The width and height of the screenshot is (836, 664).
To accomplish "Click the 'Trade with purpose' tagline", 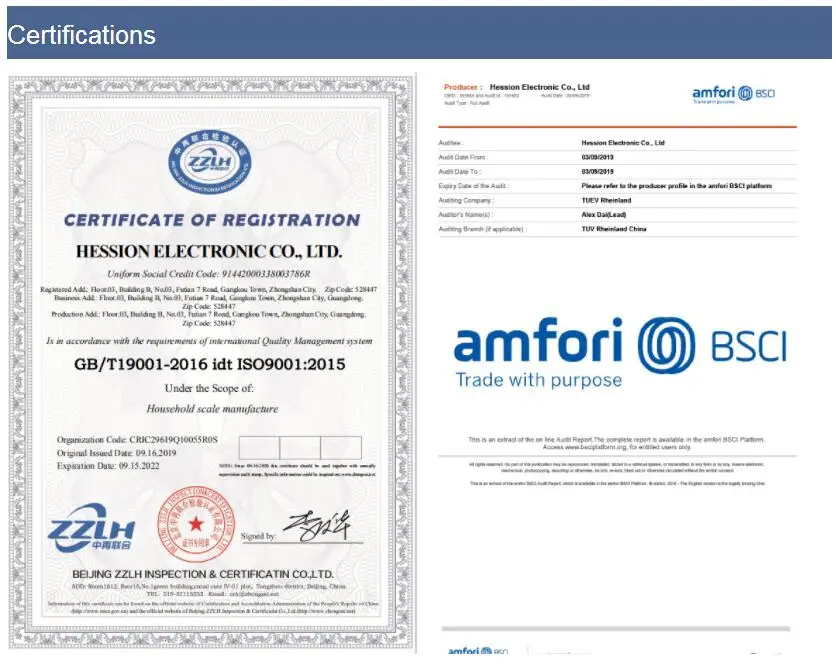I will point(538,380).
